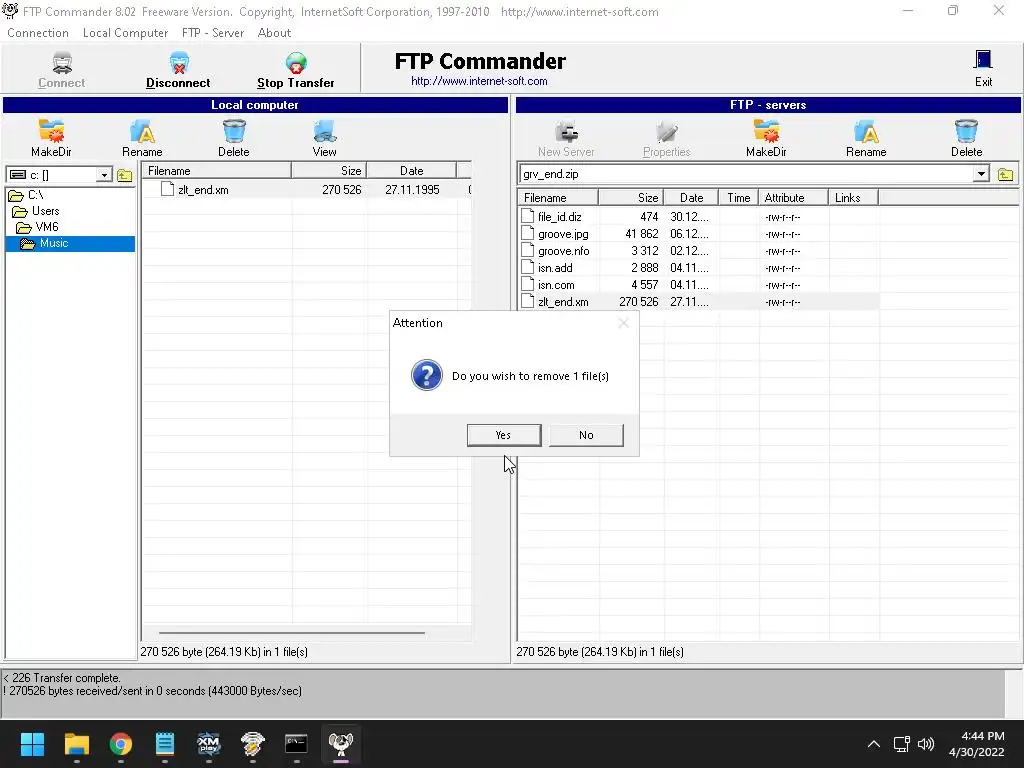Open Chrome from taskbar
The width and height of the screenshot is (1024, 768).
(x=121, y=744)
